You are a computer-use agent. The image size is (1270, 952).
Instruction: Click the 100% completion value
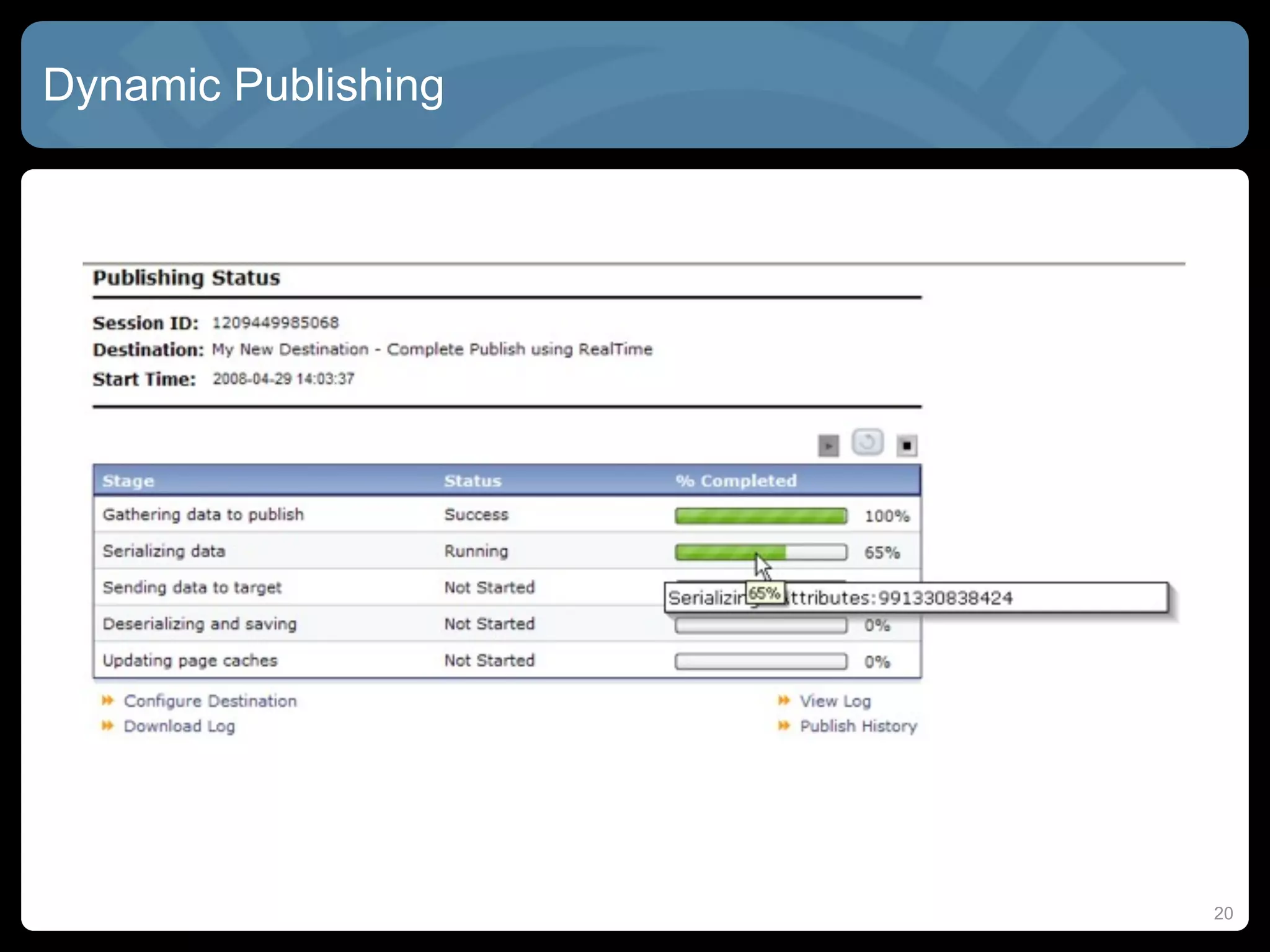point(887,516)
